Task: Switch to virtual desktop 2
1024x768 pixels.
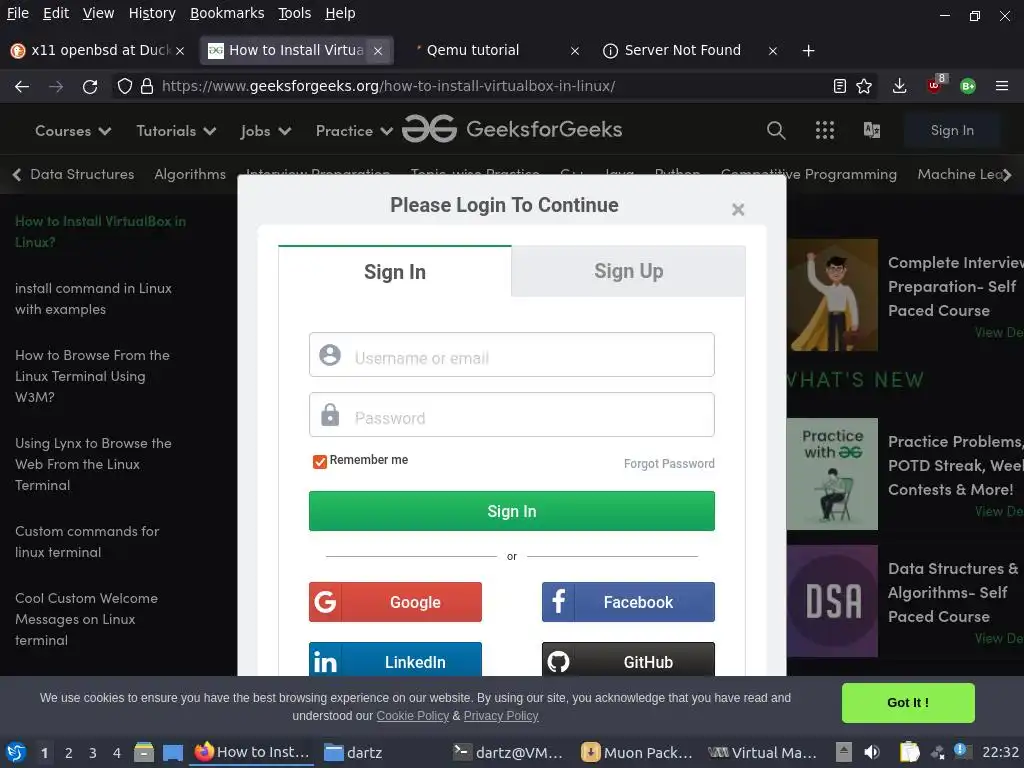Action: point(69,753)
